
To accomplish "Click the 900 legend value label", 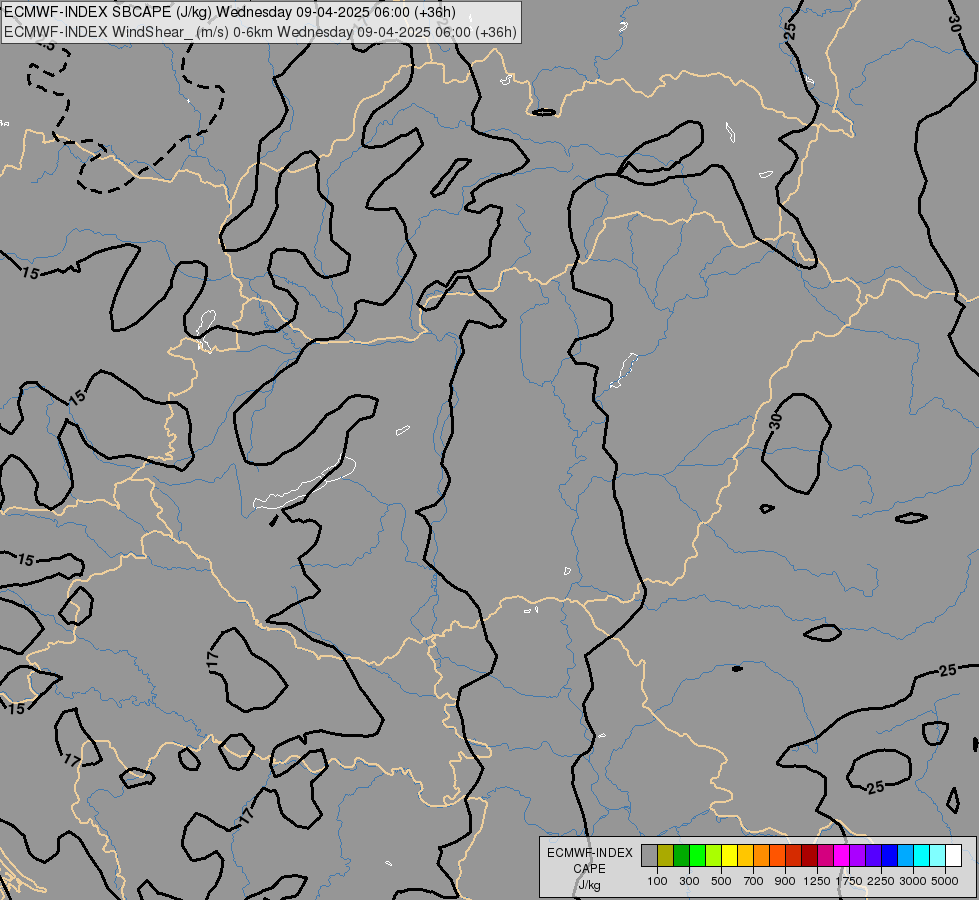I will coord(785,881).
